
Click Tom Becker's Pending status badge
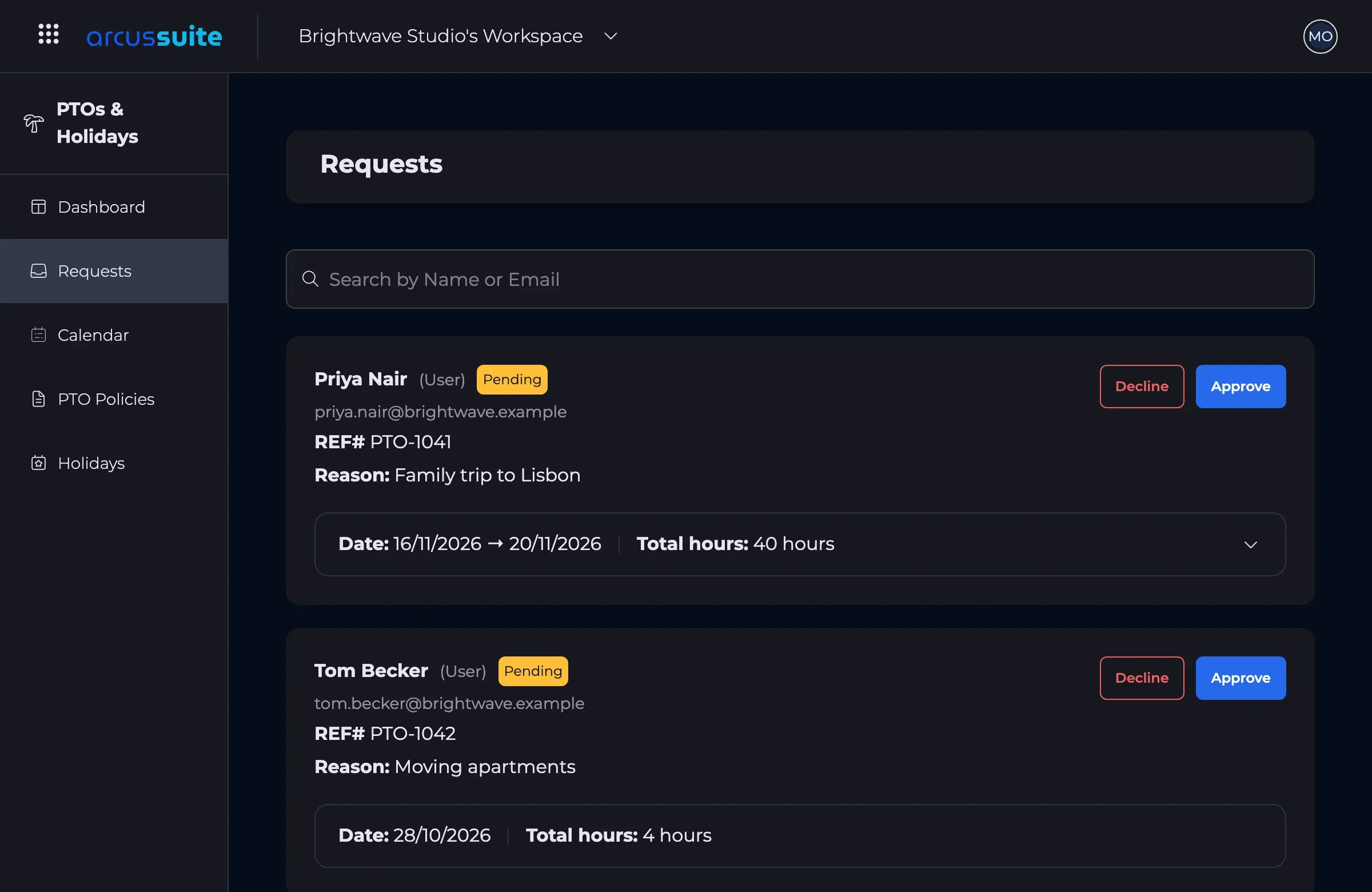[533, 671]
